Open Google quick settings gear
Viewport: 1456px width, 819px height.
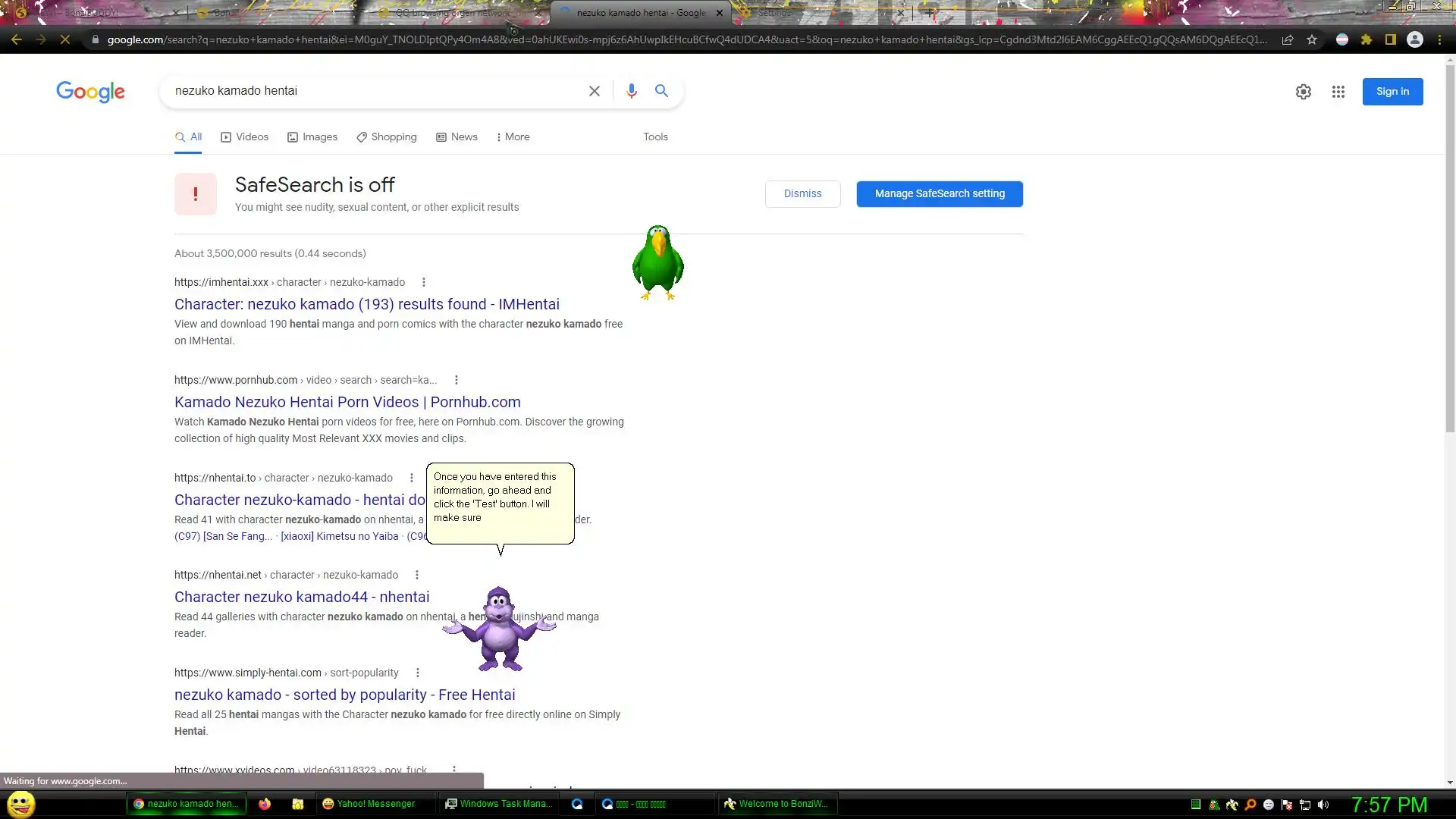pyautogui.click(x=1303, y=92)
